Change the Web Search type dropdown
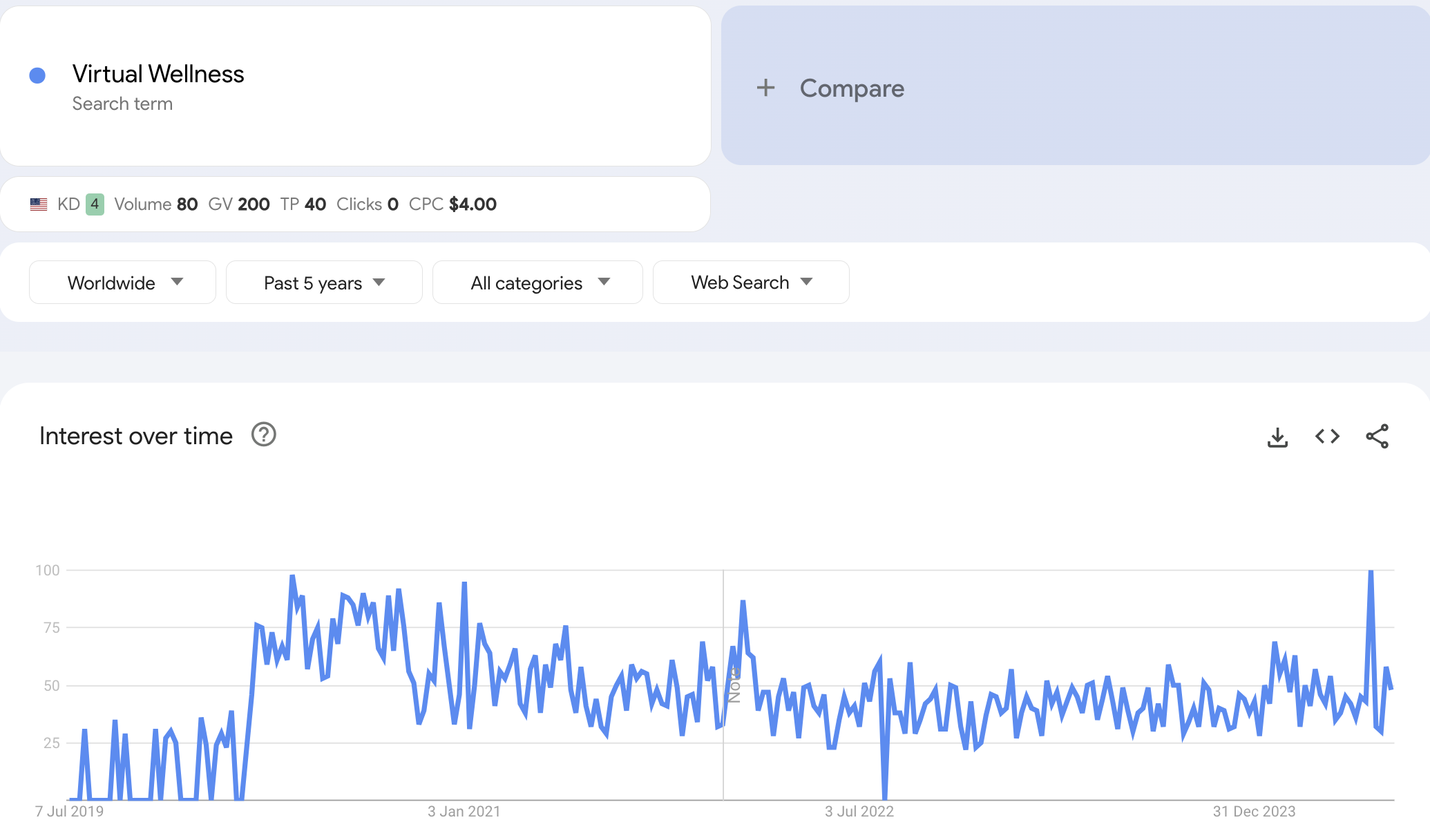The image size is (1430, 840). (750, 283)
